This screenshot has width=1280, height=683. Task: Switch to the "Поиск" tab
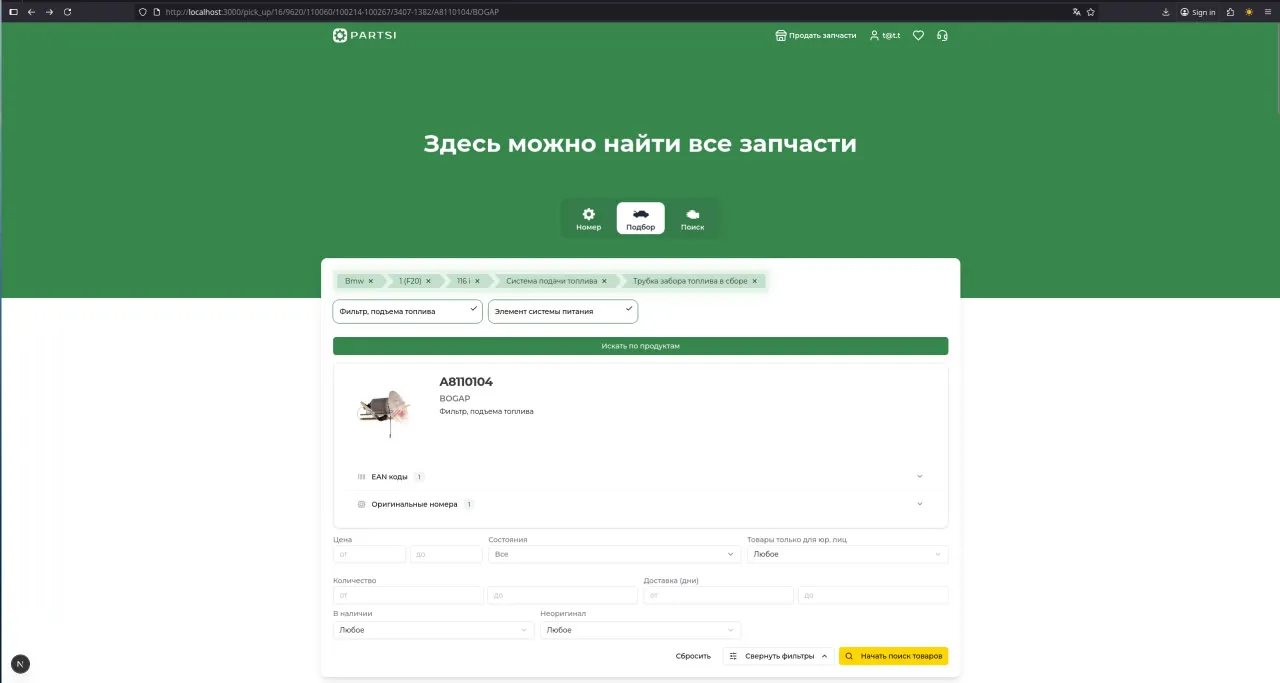[x=692, y=217]
